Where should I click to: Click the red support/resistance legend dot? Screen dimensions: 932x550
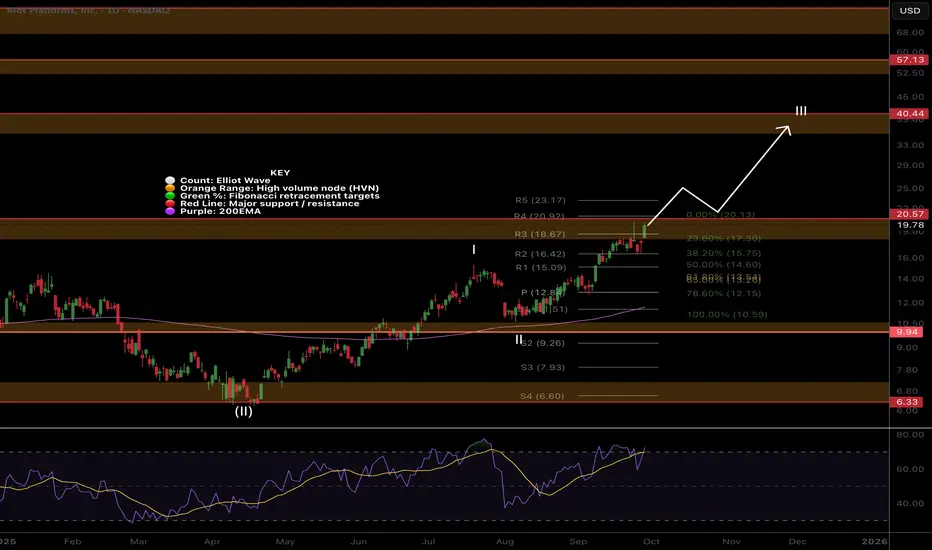point(170,203)
